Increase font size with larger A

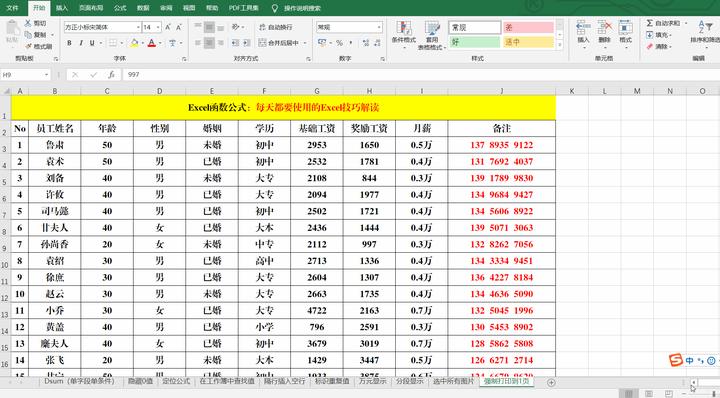(x=168, y=28)
